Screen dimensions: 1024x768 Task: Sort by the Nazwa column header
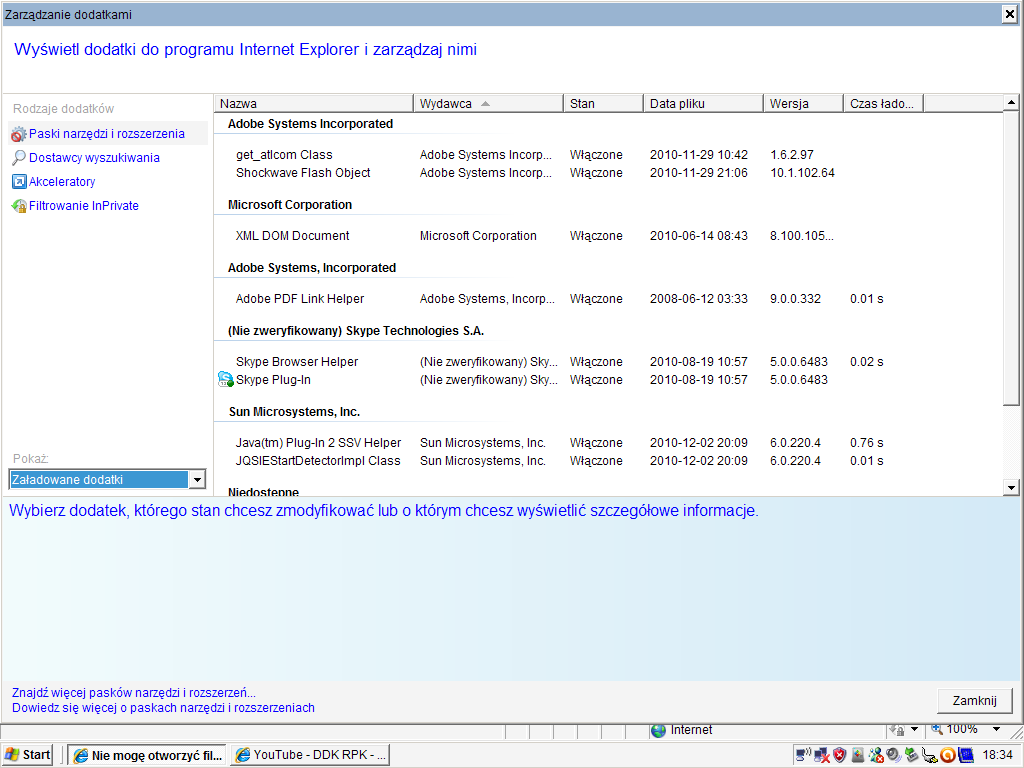(x=313, y=103)
